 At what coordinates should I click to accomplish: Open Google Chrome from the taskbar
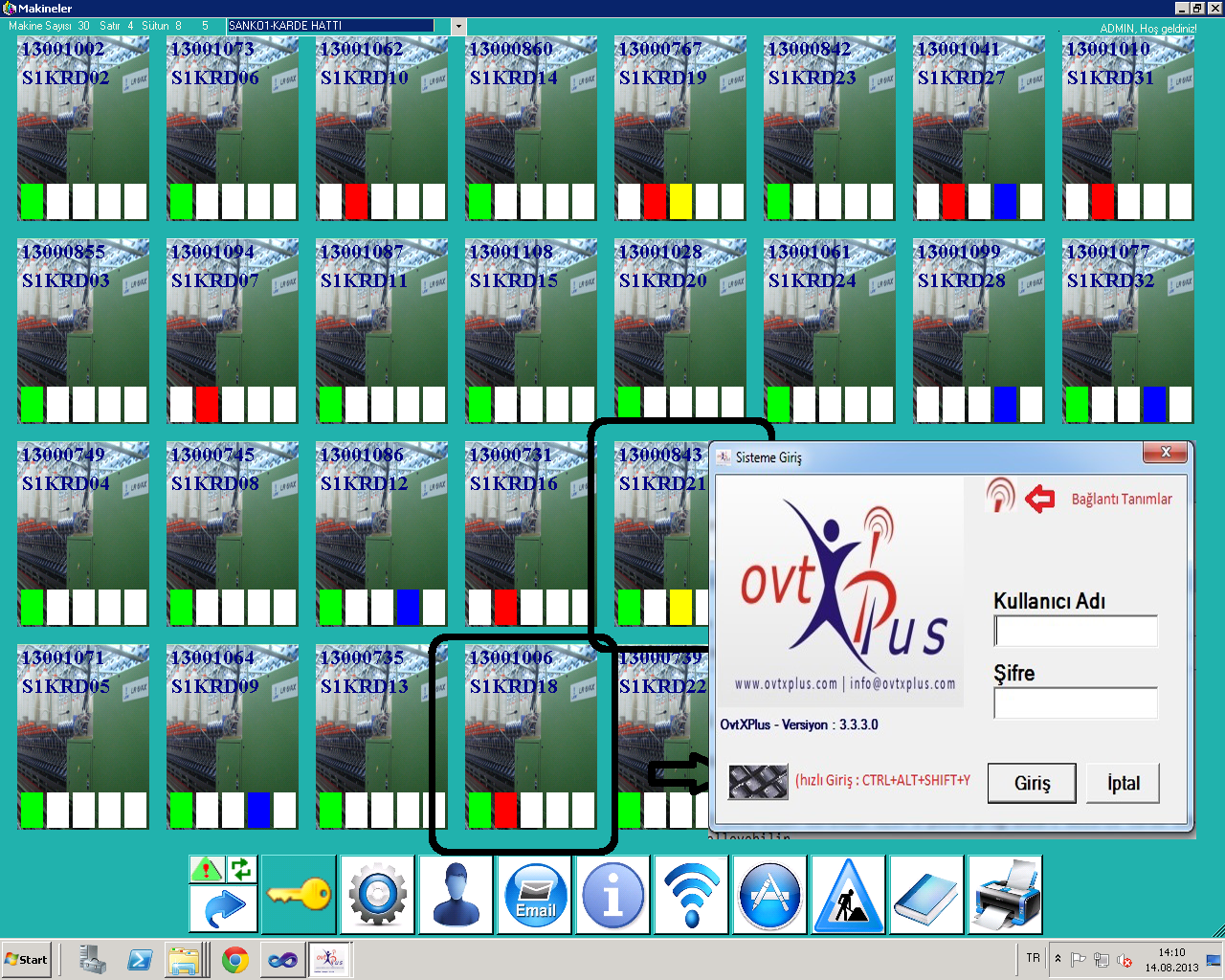coord(234,959)
